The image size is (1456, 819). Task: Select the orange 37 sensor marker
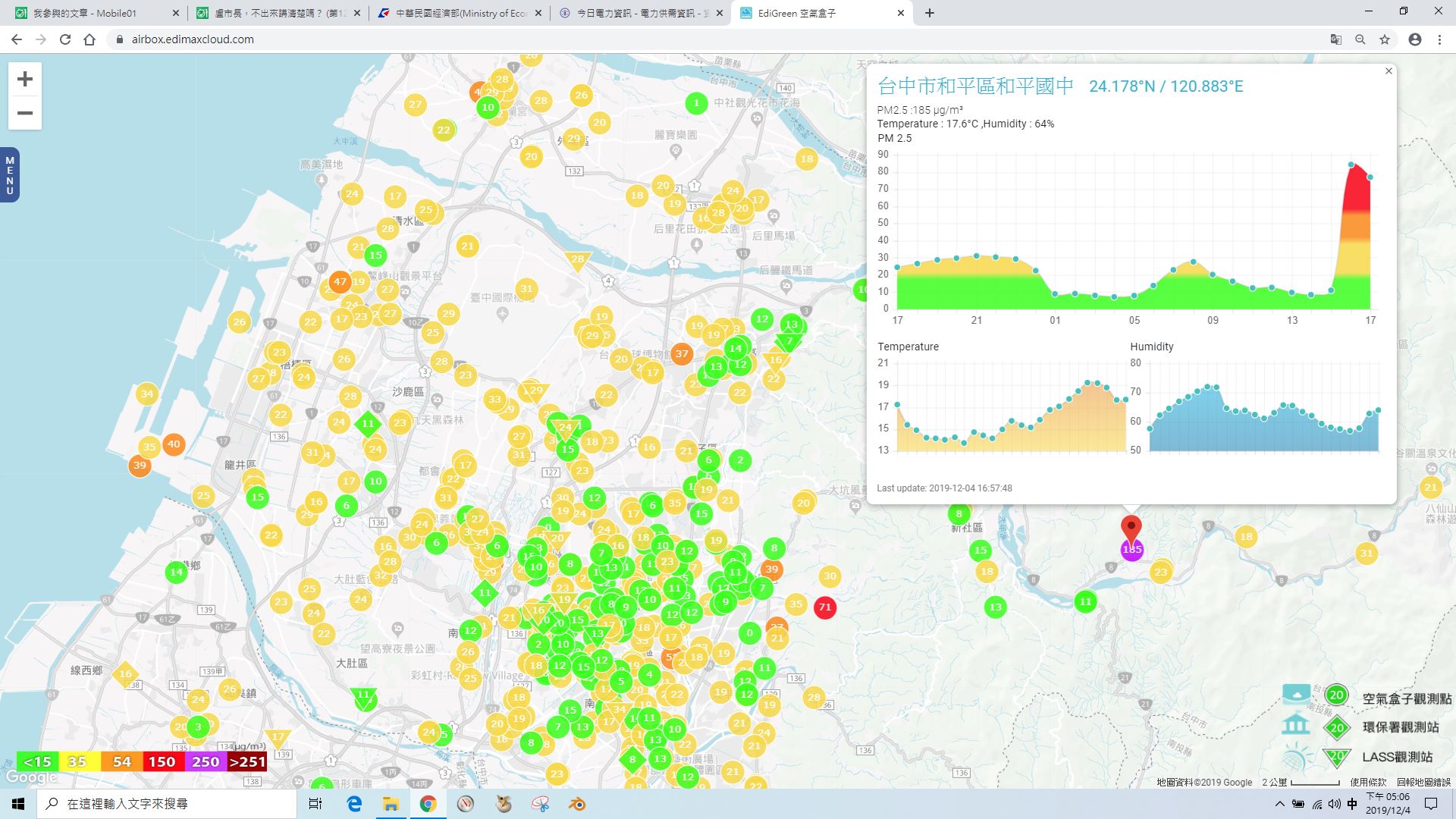[x=682, y=353]
